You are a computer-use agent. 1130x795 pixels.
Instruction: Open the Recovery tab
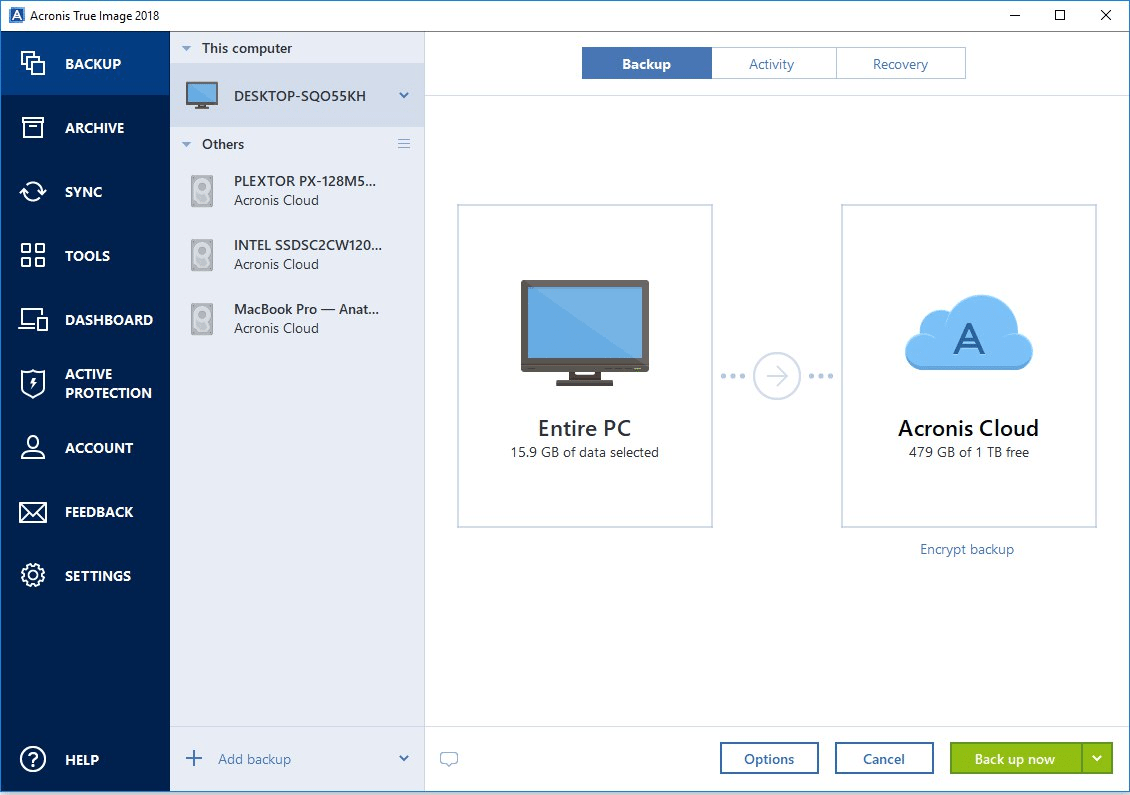coord(900,62)
